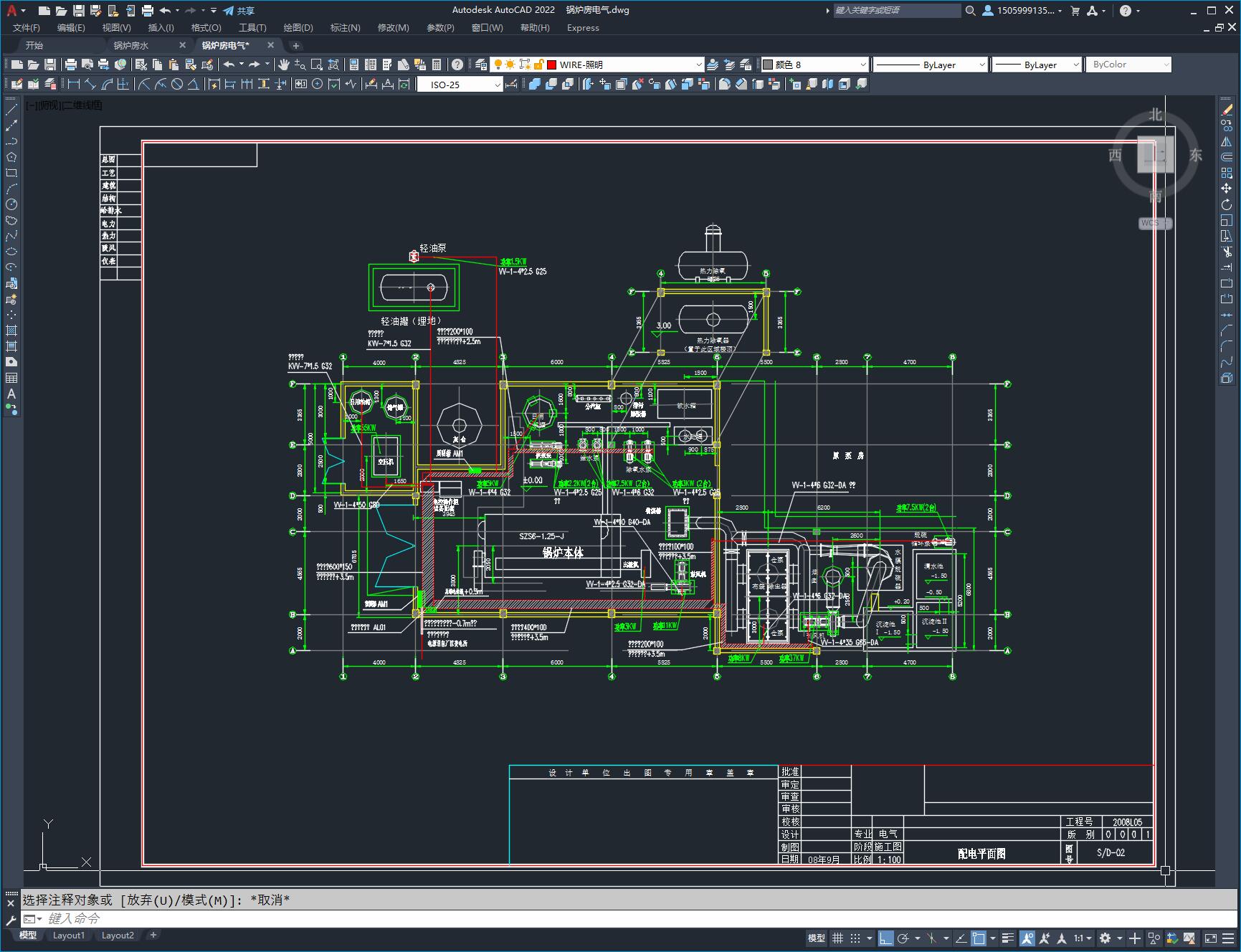The image size is (1241, 952).
Task: Click the Customize workspace gear icon
Action: tap(1105, 938)
